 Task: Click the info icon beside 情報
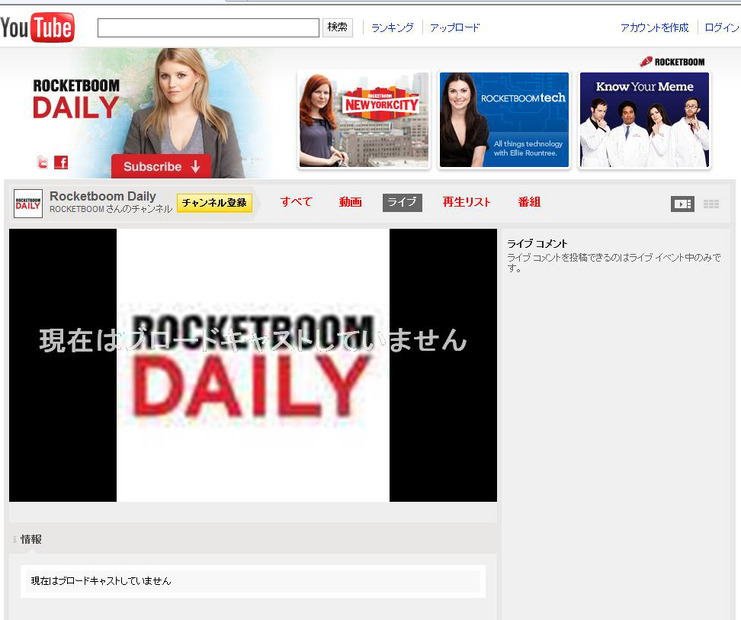point(15,539)
